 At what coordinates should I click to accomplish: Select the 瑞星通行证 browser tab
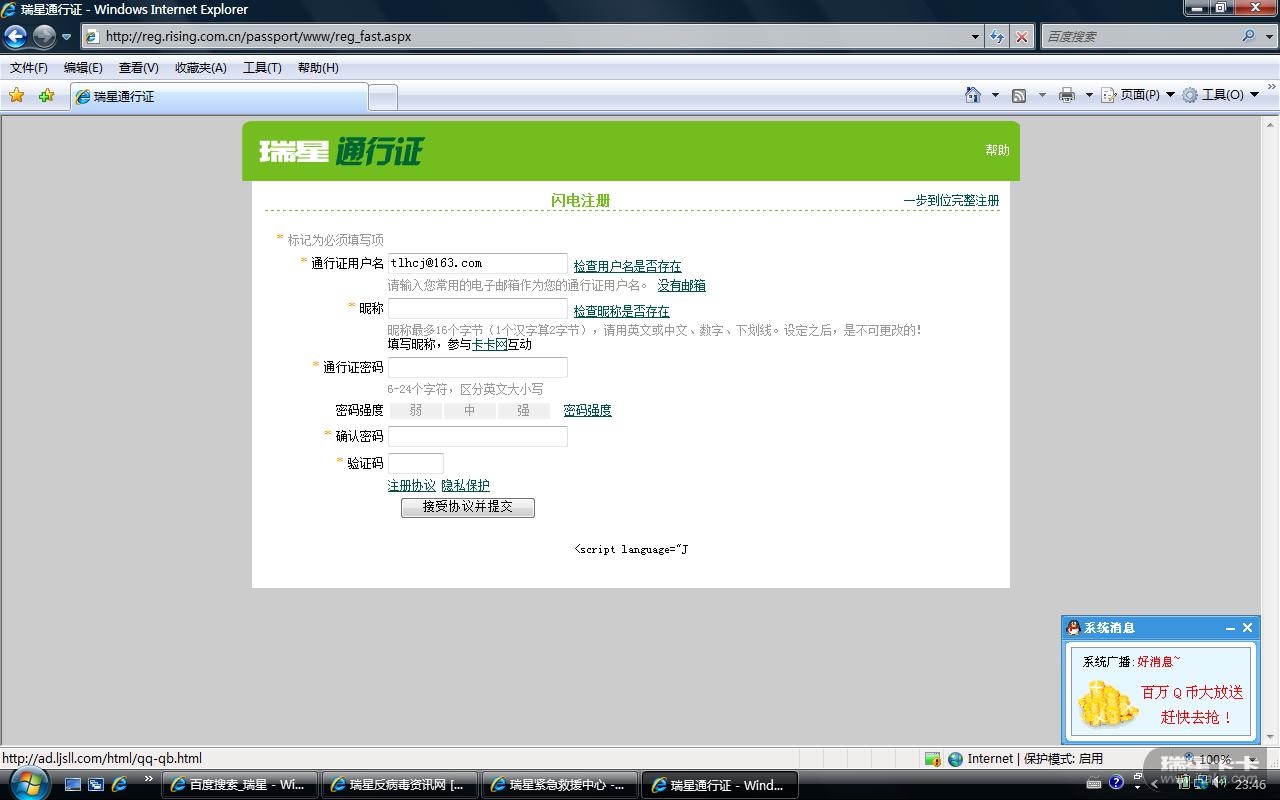218,97
